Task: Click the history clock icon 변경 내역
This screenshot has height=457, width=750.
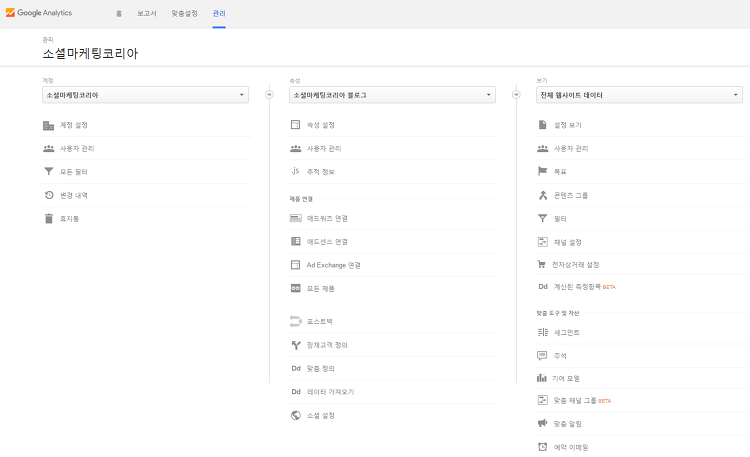Action: (x=49, y=195)
